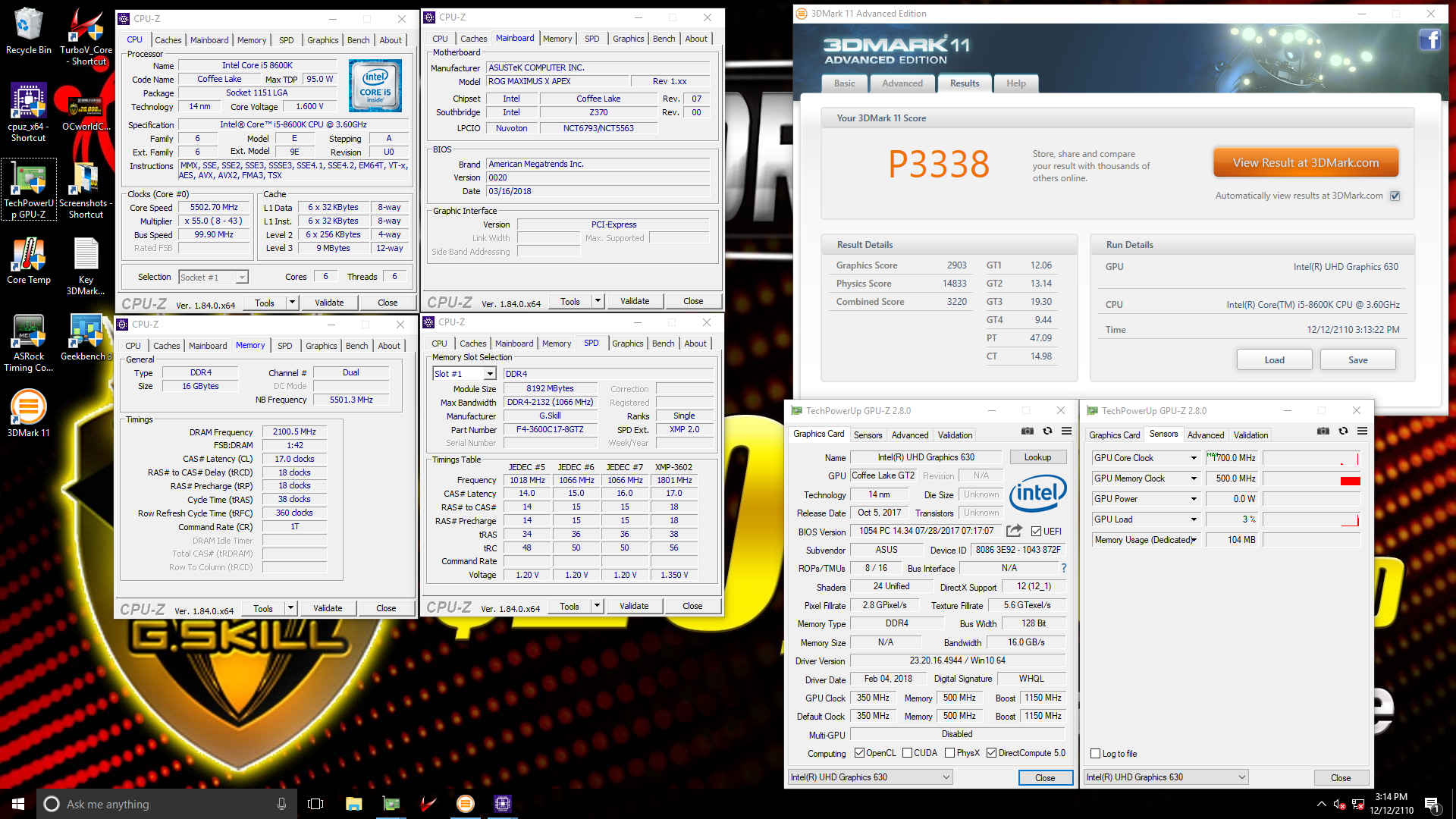1456x819 pixels.
Task: Open Tools dropdown arrow in CPU-Z CPU window
Action: pos(292,303)
